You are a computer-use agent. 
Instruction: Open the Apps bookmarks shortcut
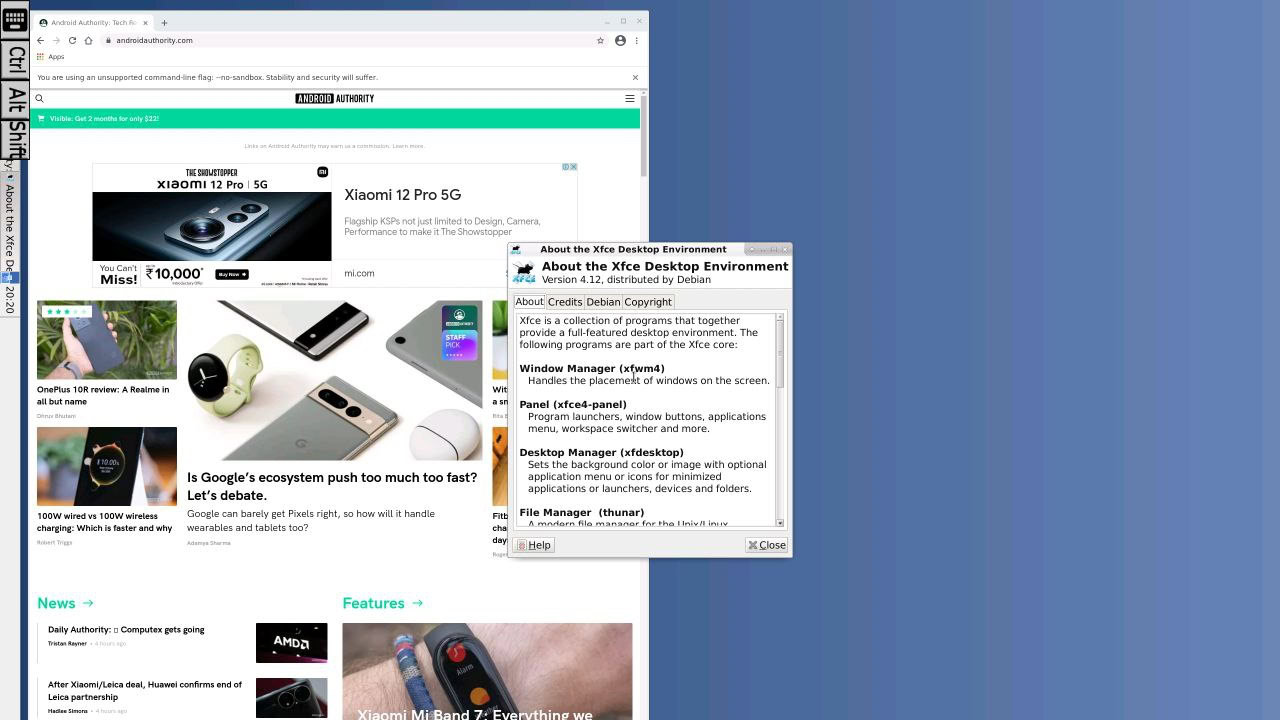pos(50,57)
